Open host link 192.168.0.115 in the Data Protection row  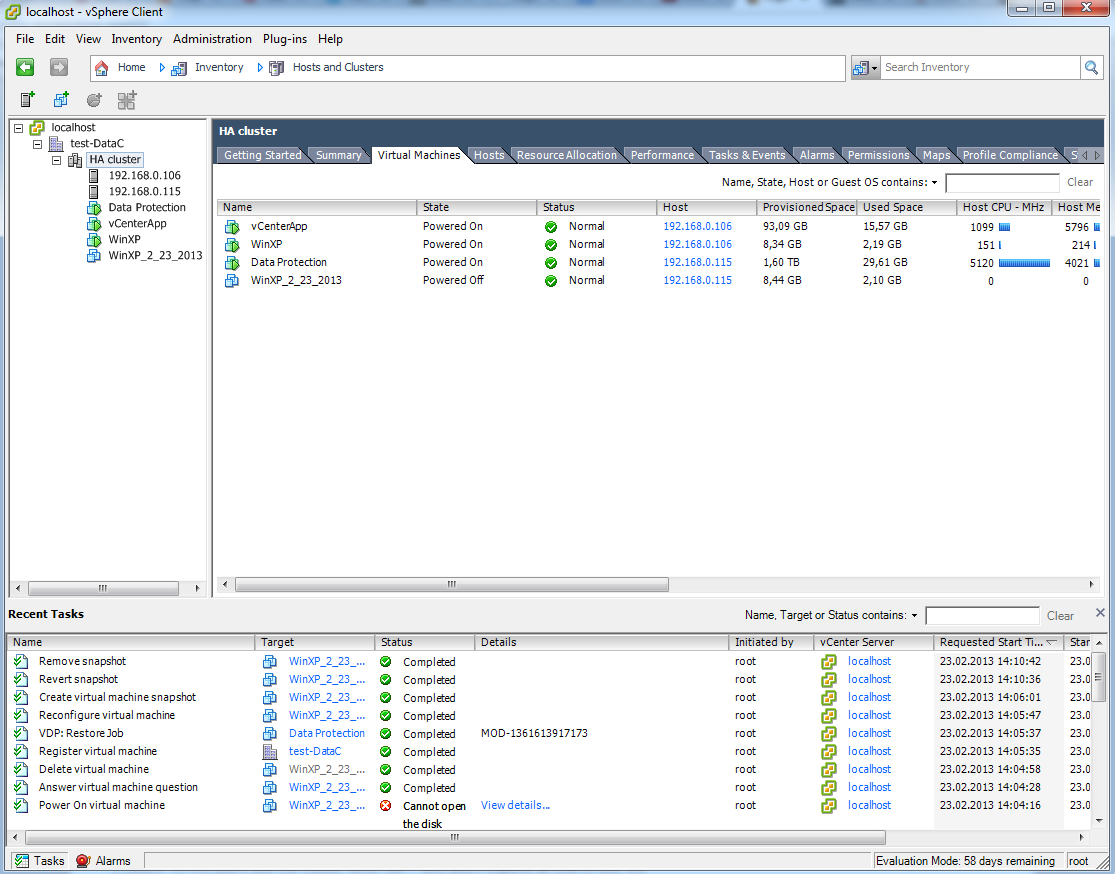click(x=698, y=262)
